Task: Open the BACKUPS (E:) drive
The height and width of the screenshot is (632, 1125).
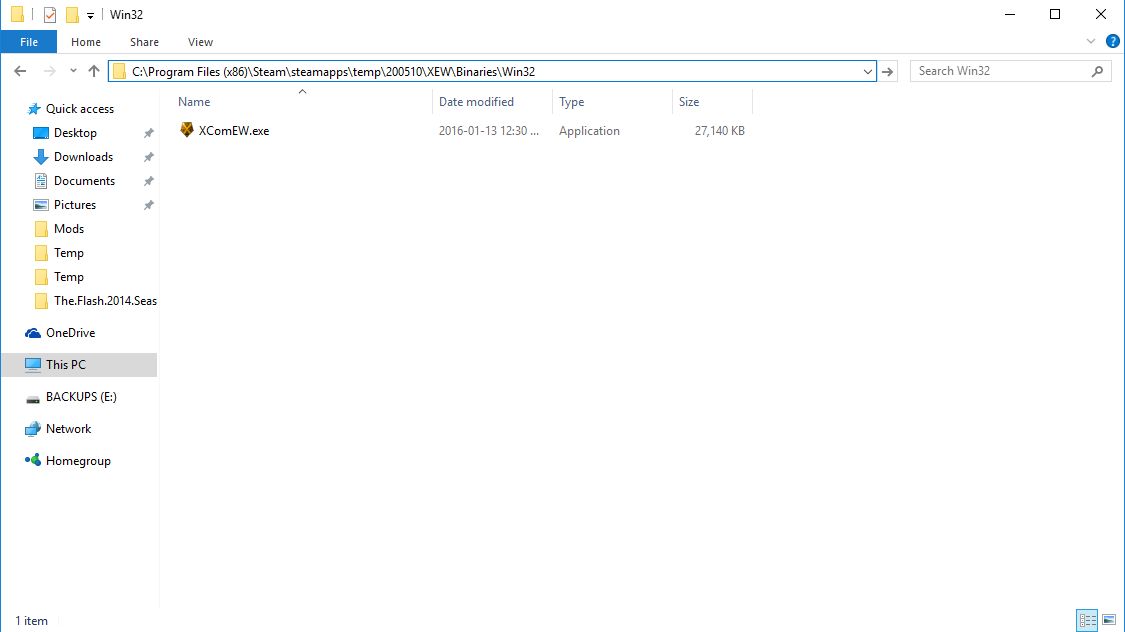Action: coord(81,397)
